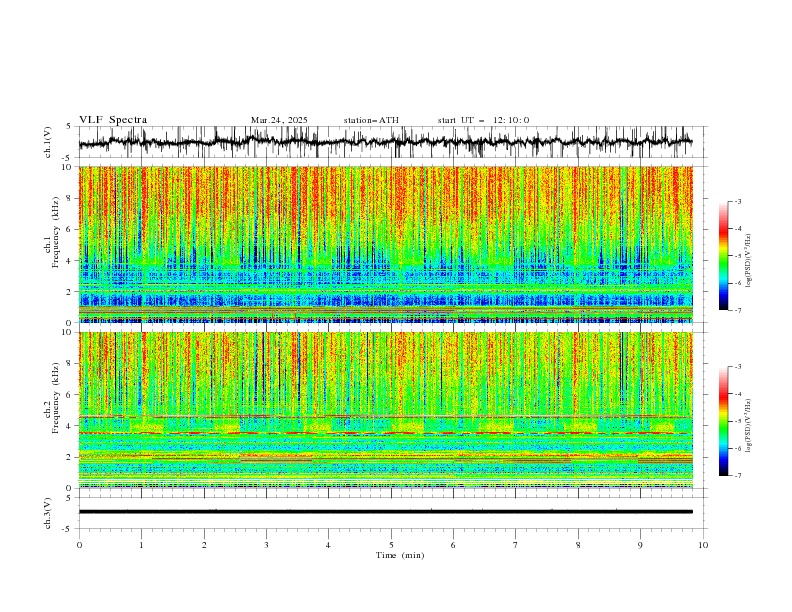The image size is (792, 612).
Task: Click the '-3' label on upper color scale
Action: (737, 201)
